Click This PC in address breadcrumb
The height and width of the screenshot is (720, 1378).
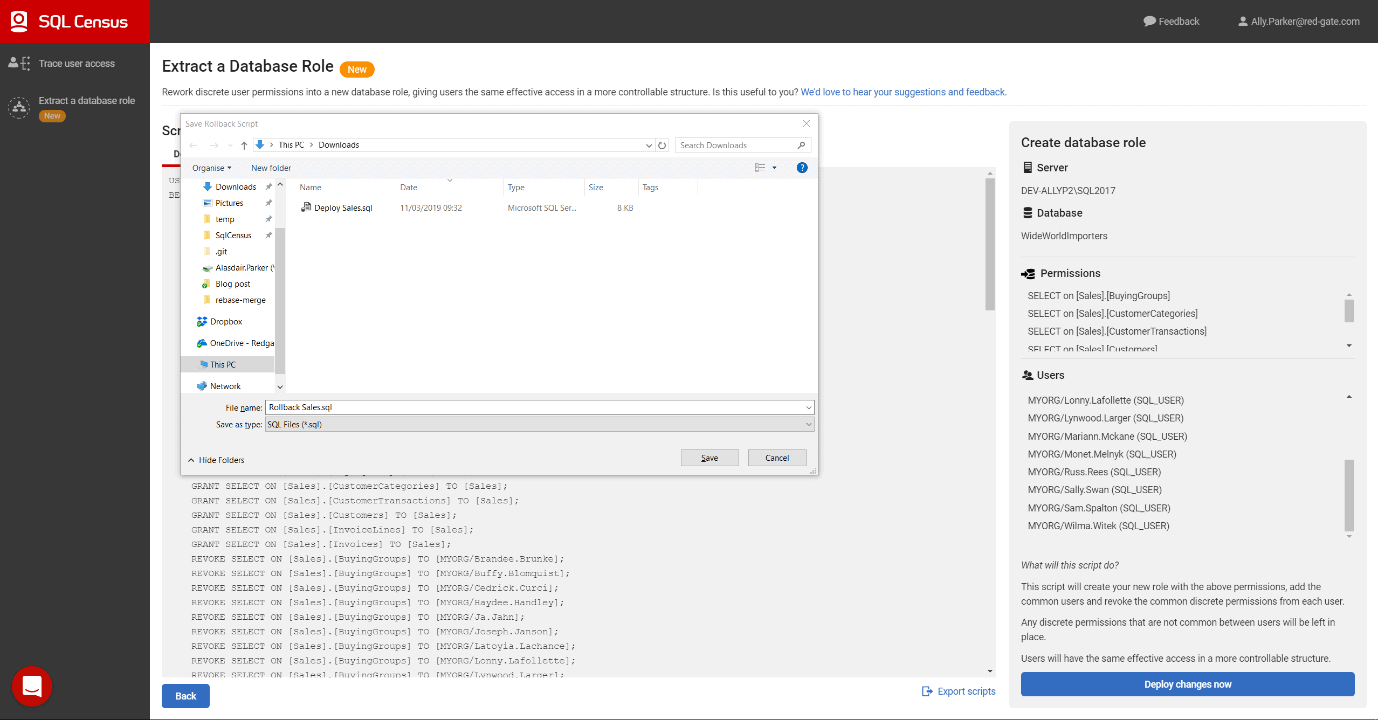(x=291, y=145)
